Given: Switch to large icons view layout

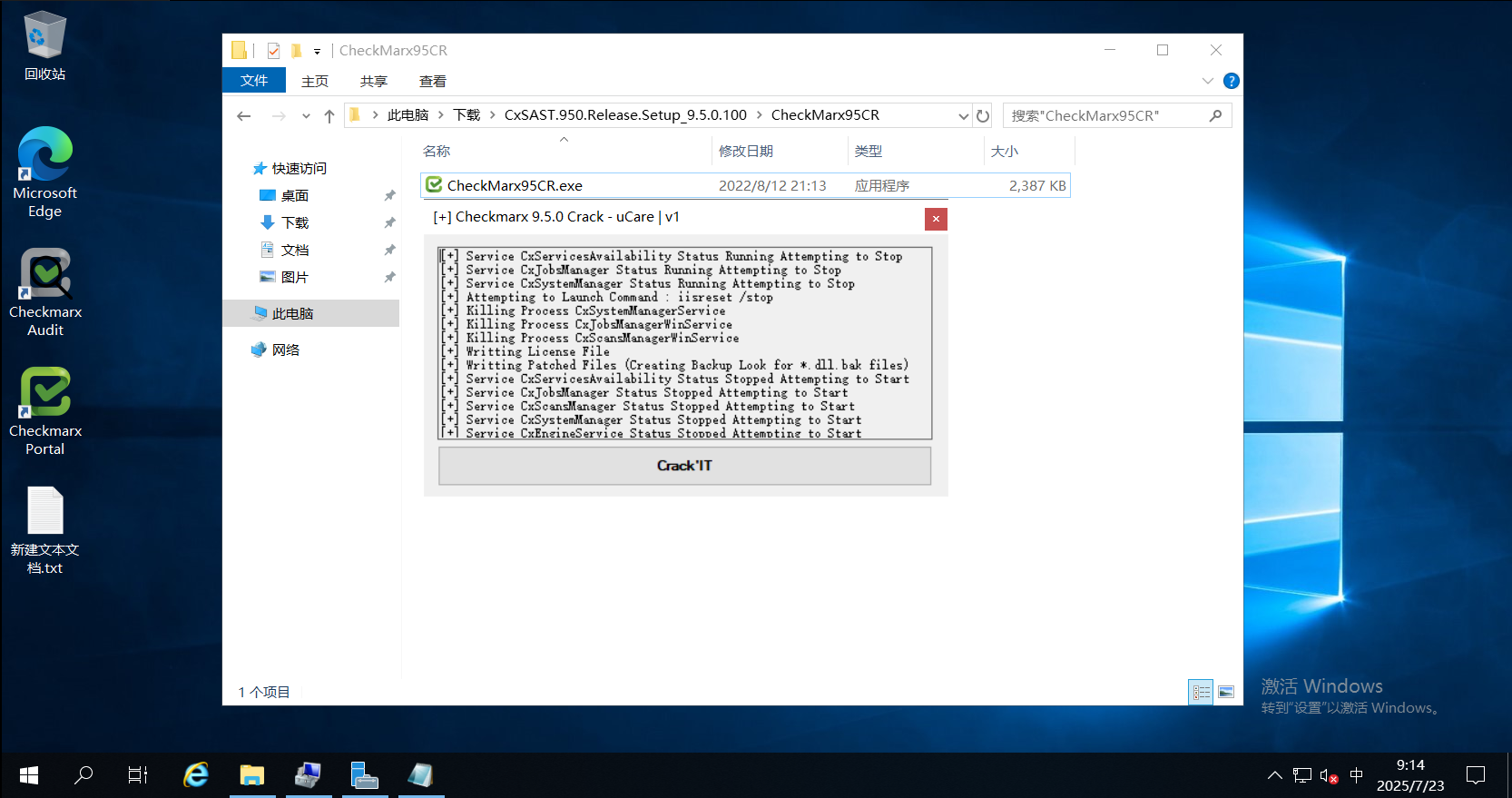Looking at the screenshot, I should (1226, 692).
